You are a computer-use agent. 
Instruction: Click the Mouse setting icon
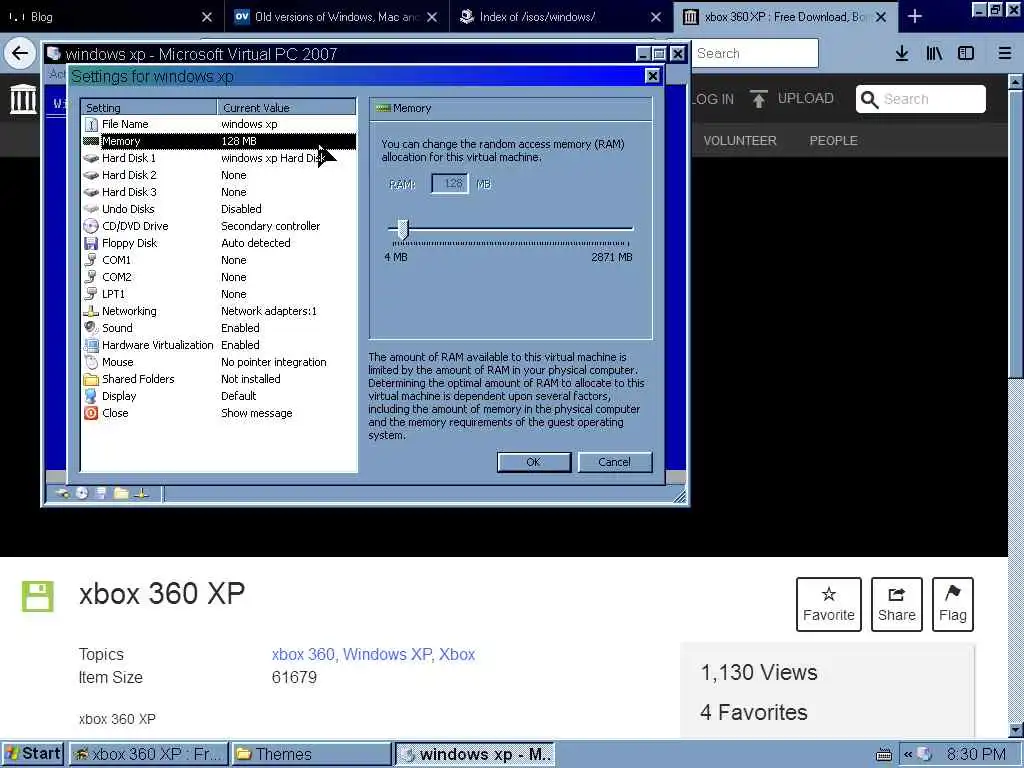point(91,362)
